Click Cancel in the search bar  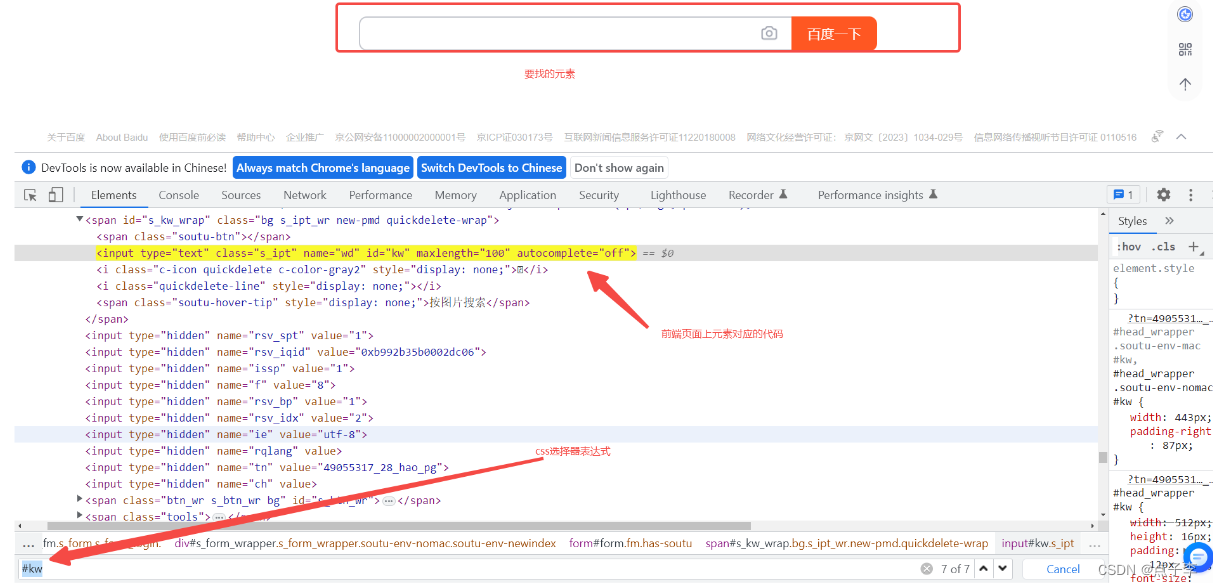point(1063,569)
